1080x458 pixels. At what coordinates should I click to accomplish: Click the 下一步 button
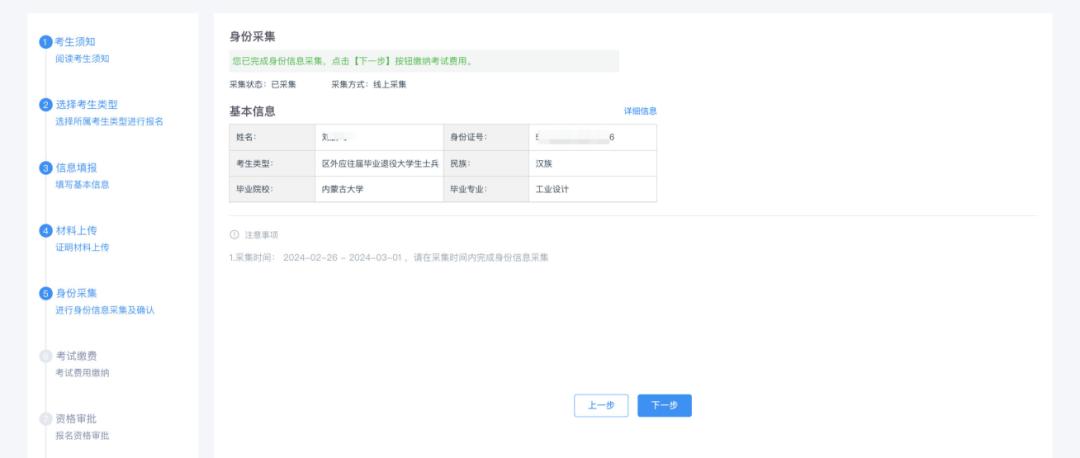click(664, 406)
